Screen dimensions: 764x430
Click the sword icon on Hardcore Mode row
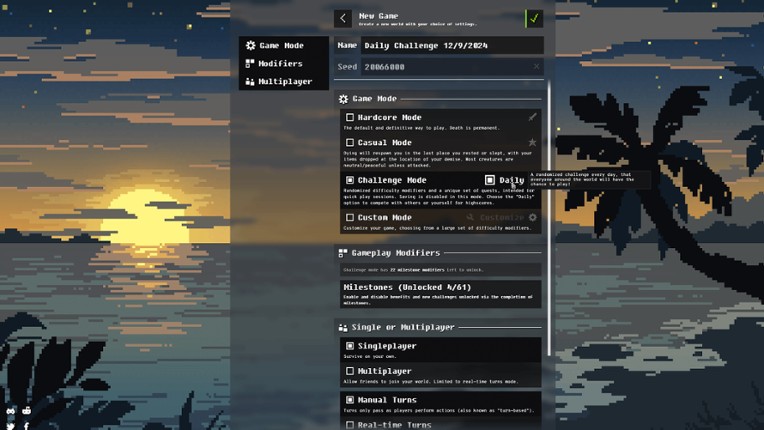click(x=532, y=117)
